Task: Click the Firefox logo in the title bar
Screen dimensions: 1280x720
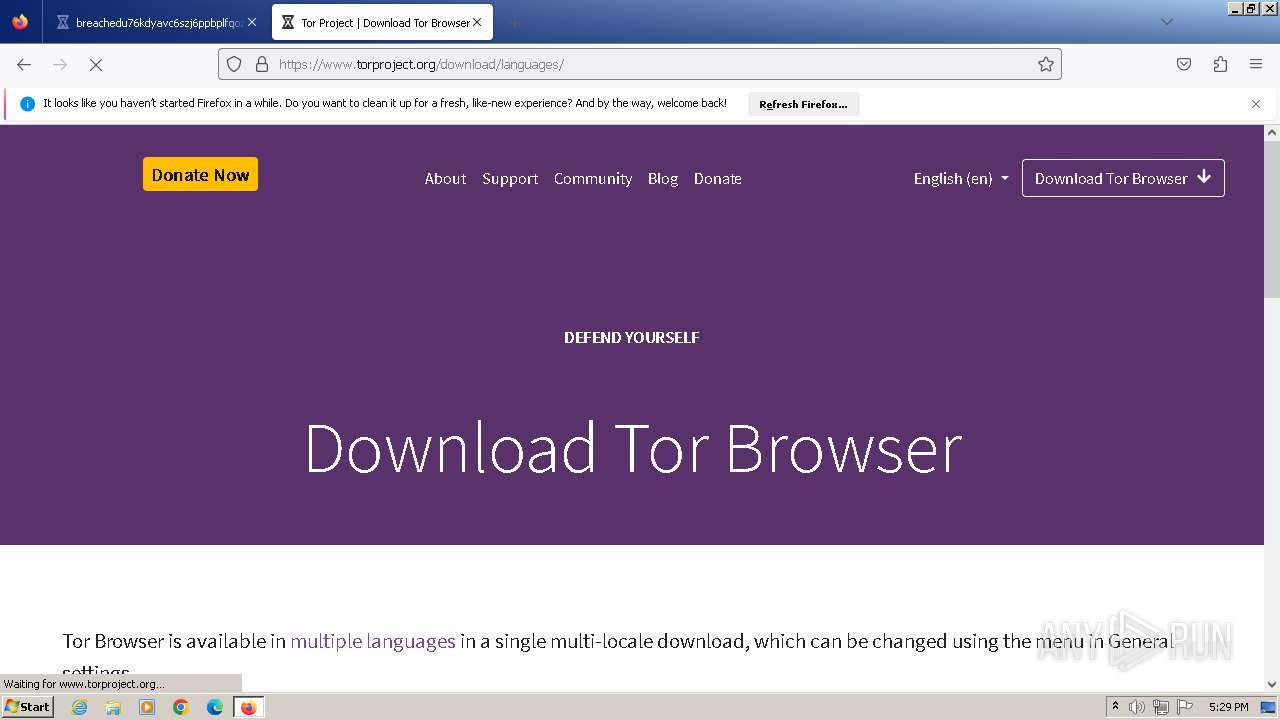Action: pos(20,21)
